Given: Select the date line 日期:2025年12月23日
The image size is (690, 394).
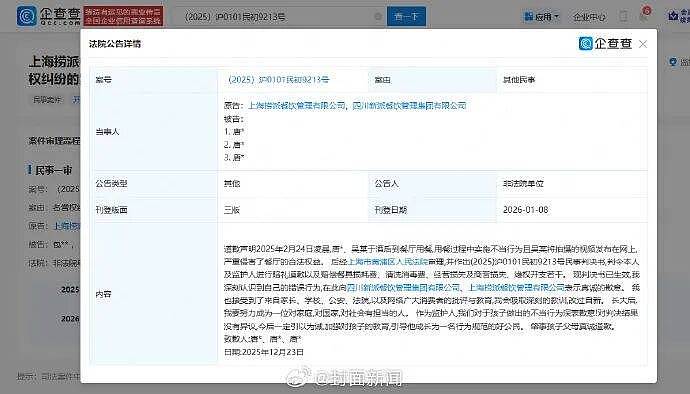Looking at the screenshot, I should 264,352.
